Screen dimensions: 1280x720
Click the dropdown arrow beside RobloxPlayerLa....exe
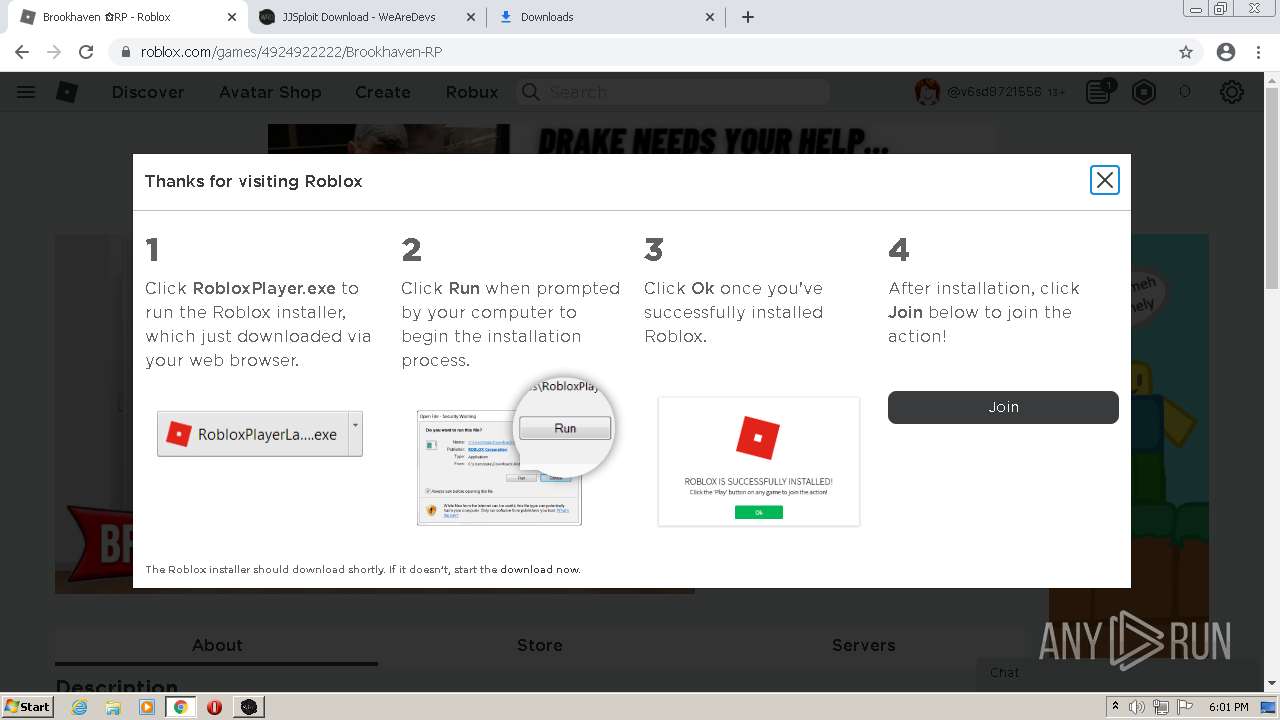(x=355, y=434)
